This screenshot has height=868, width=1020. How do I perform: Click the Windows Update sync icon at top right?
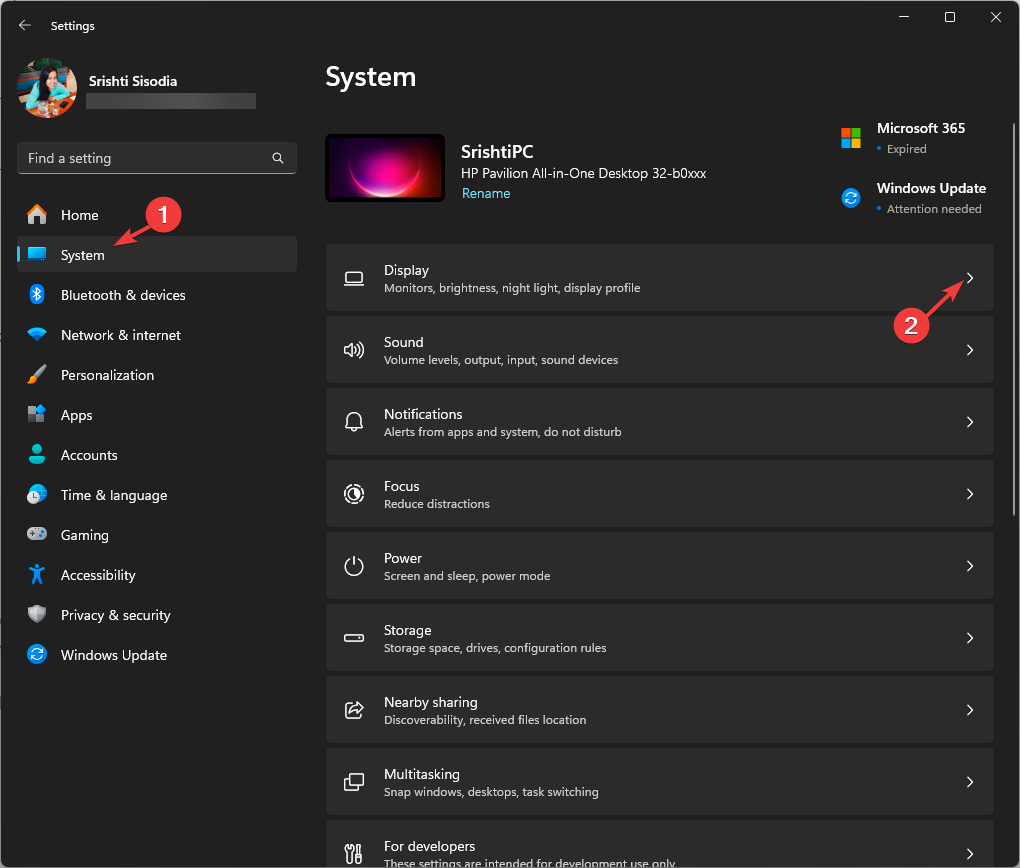tap(851, 197)
